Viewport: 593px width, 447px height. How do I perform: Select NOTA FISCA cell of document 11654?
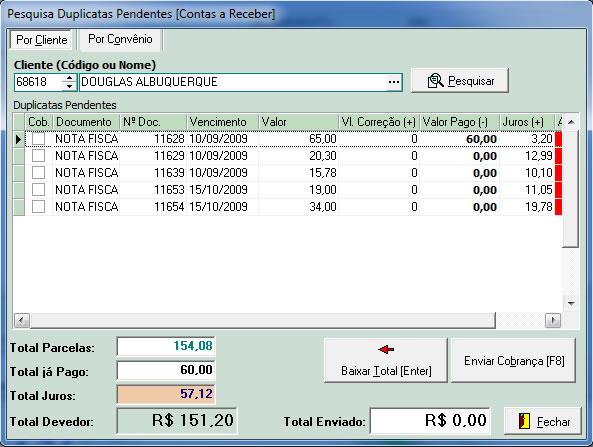tap(86, 207)
